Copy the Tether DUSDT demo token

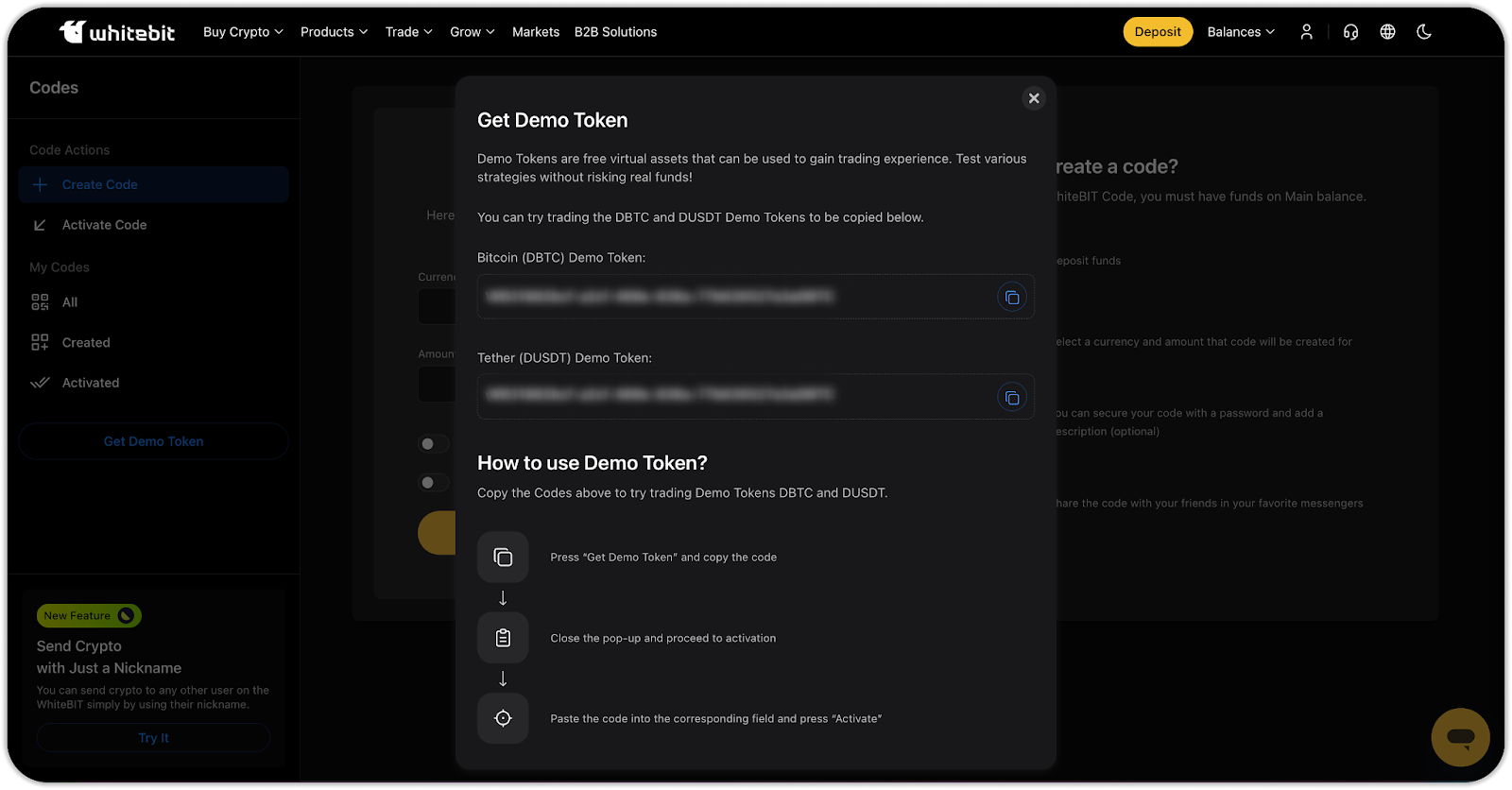pyautogui.click(x=1011, y=398)
